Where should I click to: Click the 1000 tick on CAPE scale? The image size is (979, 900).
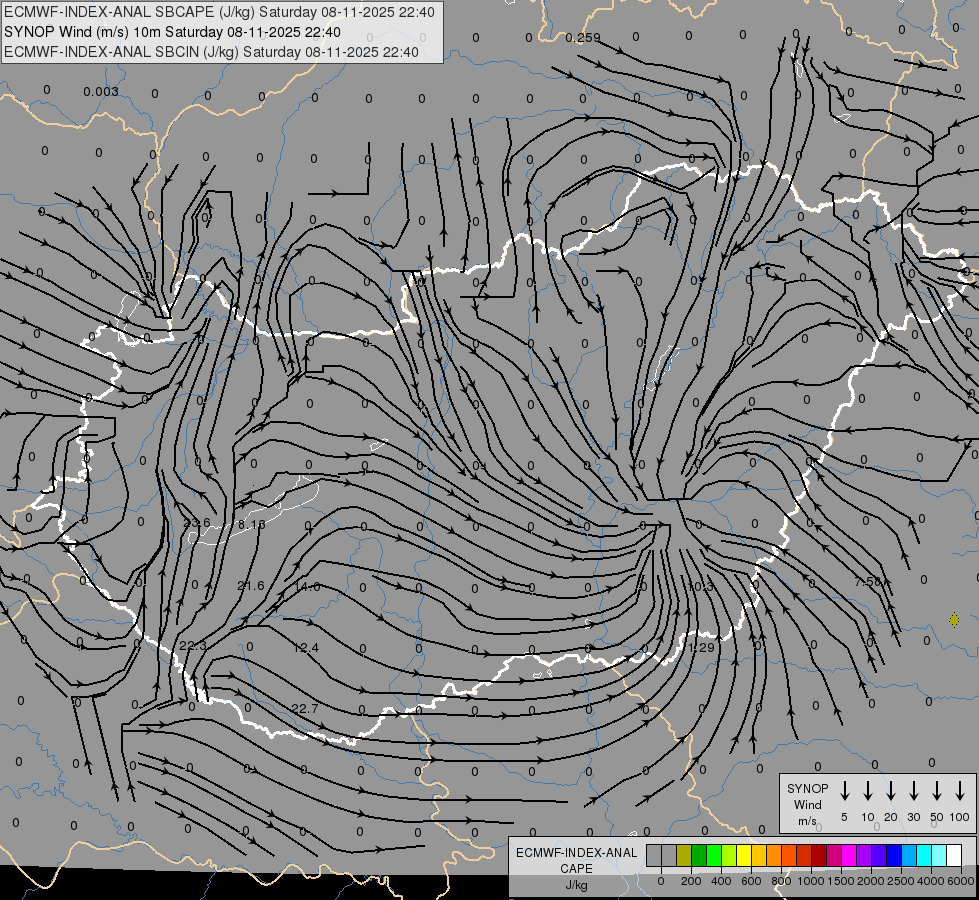click(811, 881)
